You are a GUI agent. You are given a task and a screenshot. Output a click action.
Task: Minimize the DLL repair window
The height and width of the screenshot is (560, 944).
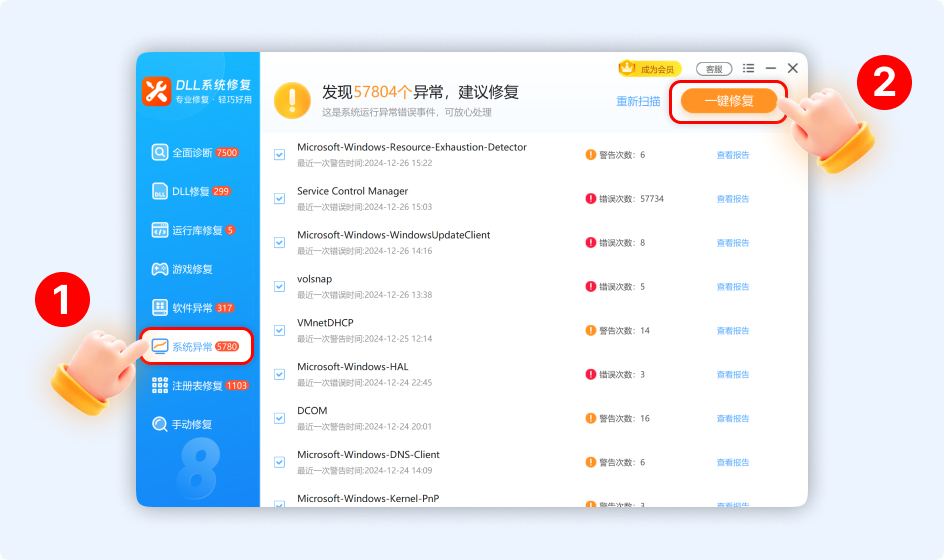pyautogui.click(x=771, y=68)
